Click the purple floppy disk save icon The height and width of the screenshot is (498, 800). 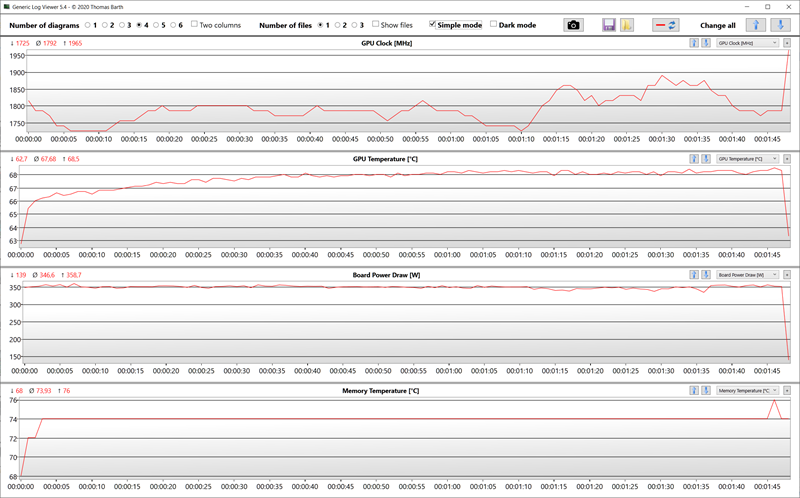(609, 25)
